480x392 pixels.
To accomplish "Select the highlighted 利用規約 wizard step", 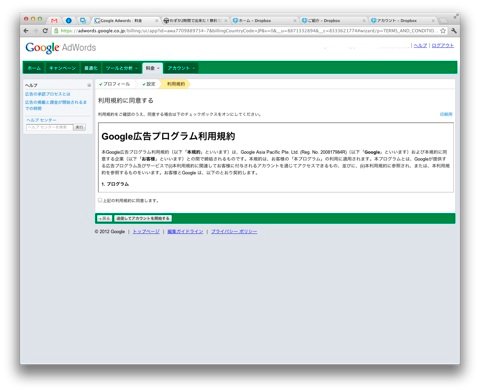I will [x=176, y=84].
